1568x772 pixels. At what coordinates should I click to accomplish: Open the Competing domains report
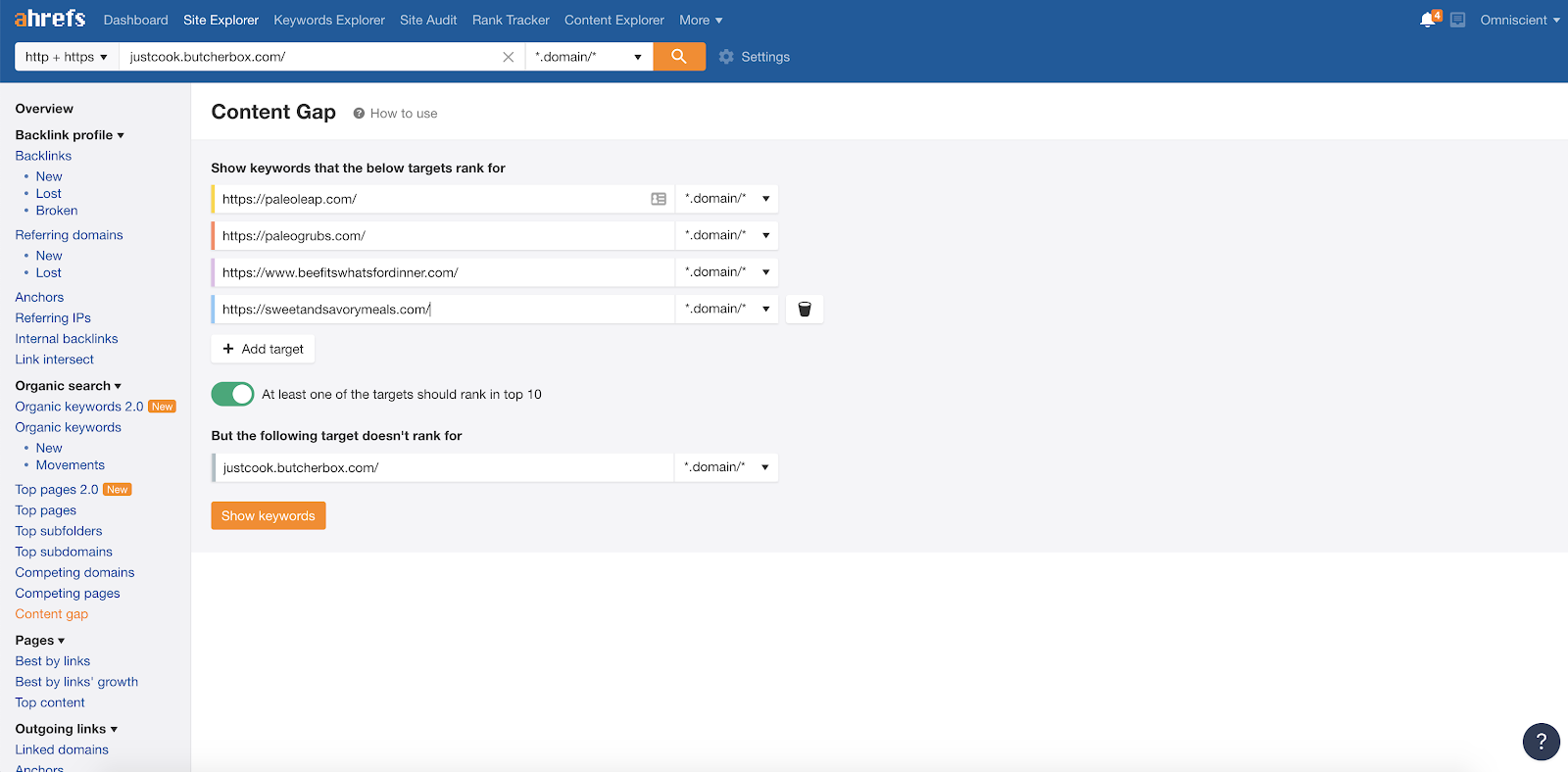[x=74, y=572]
